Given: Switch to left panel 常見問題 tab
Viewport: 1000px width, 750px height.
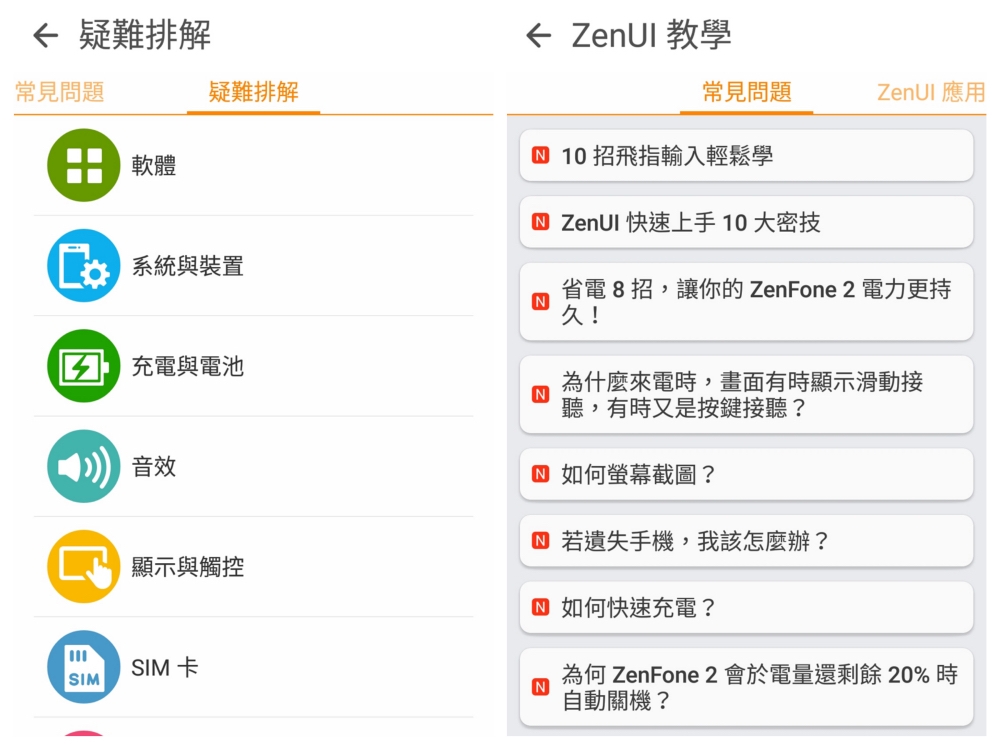Looking at the screenshot, I should coord(60,93).
